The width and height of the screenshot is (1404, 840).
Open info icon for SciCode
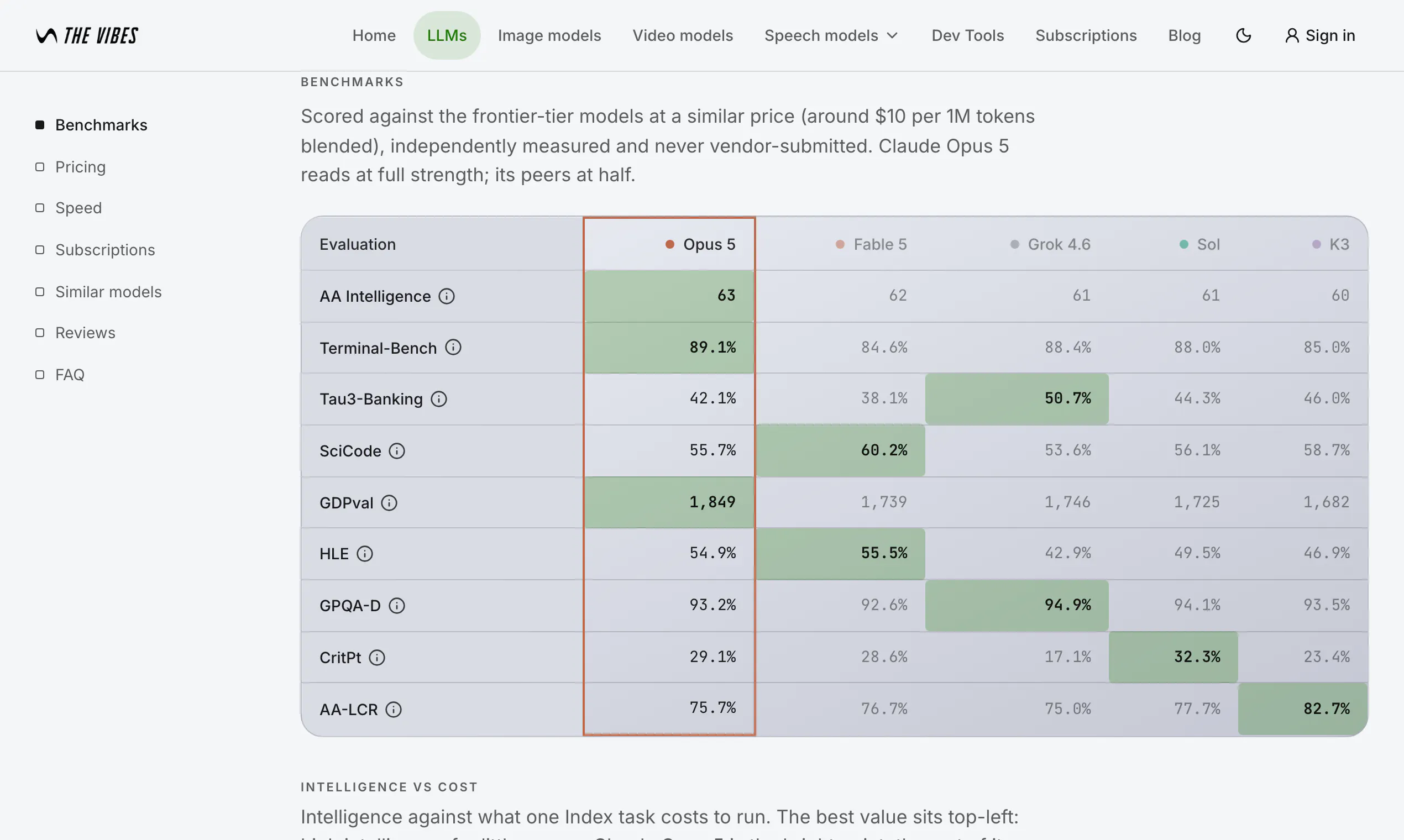[x=397, y=451]
